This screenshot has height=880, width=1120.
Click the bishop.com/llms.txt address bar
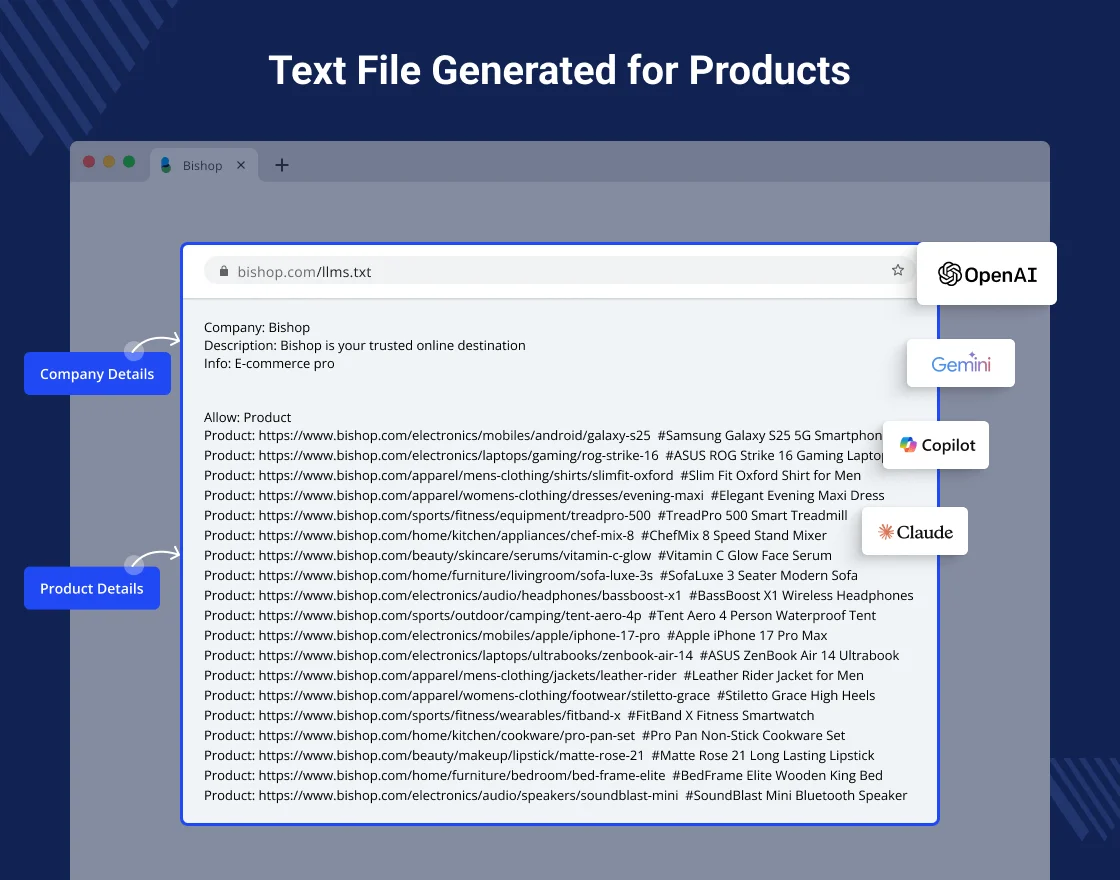(x=550, y=271)
